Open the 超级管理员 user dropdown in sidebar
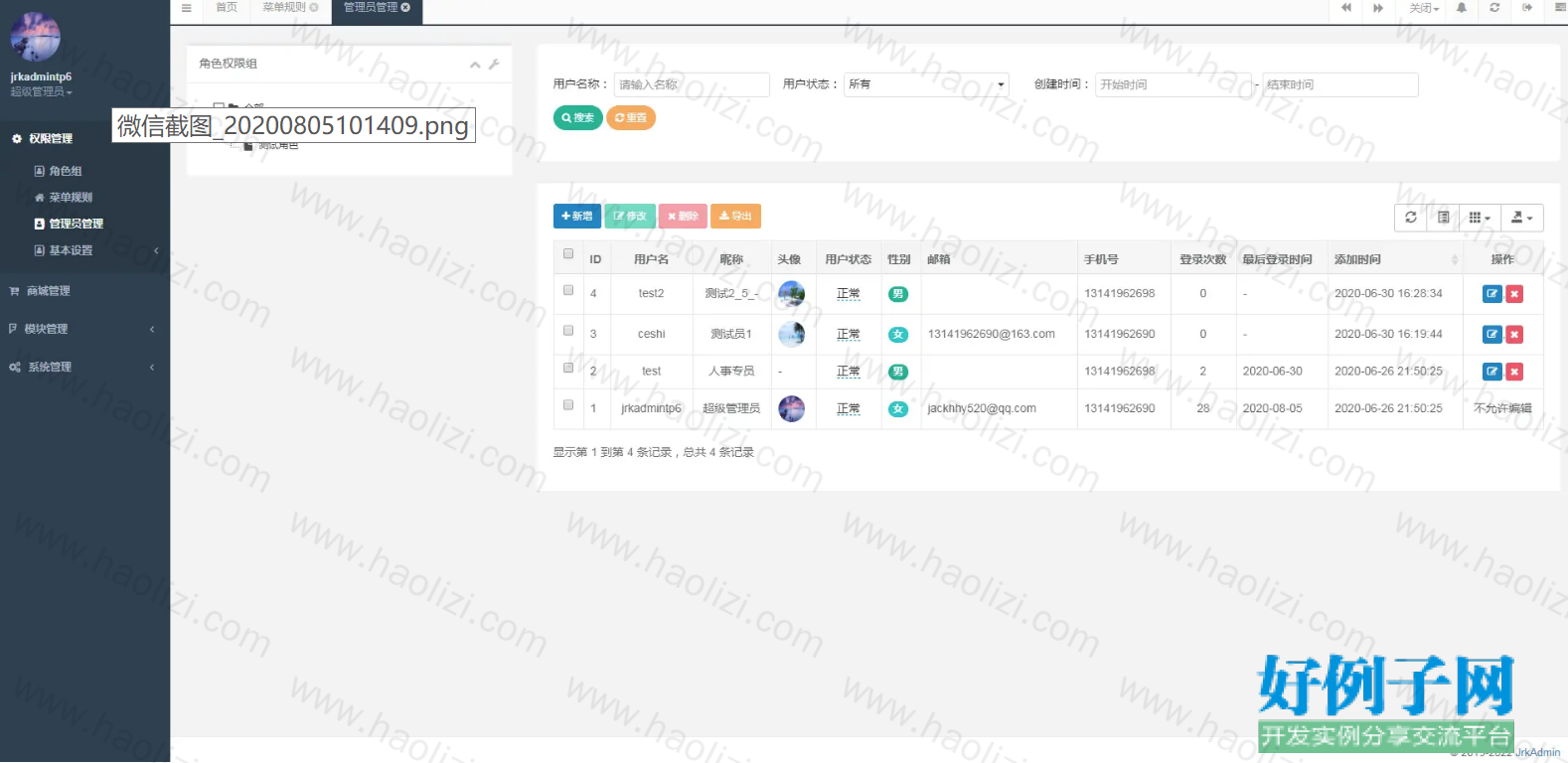This screenshot has height=763, width=1568. (x=41, y=92)
